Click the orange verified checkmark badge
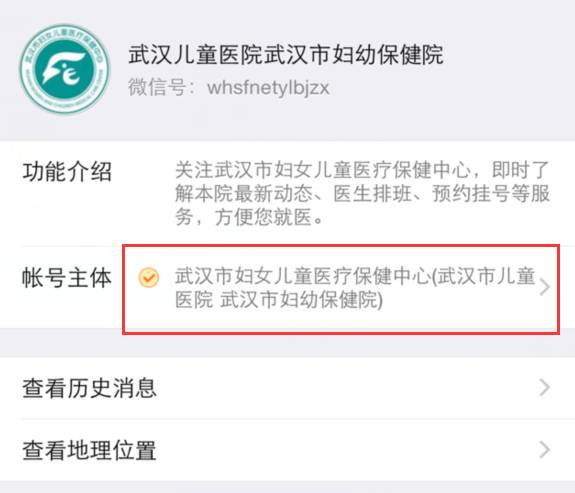Image resolution: width=575 pixels, height=493 pixels. click(x=149, y=277)
